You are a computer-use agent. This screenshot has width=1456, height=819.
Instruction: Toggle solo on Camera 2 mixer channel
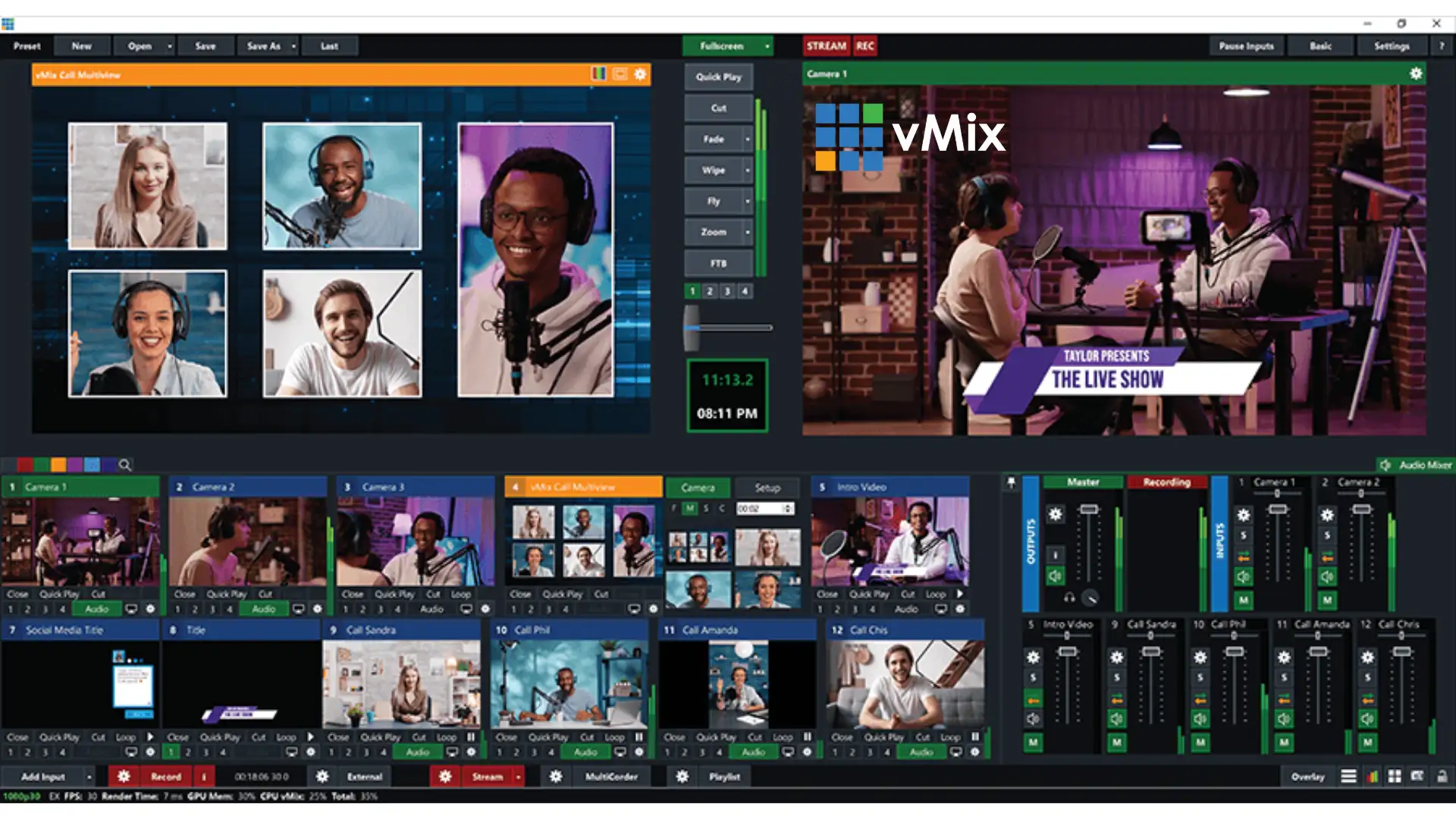point(1327,535)
